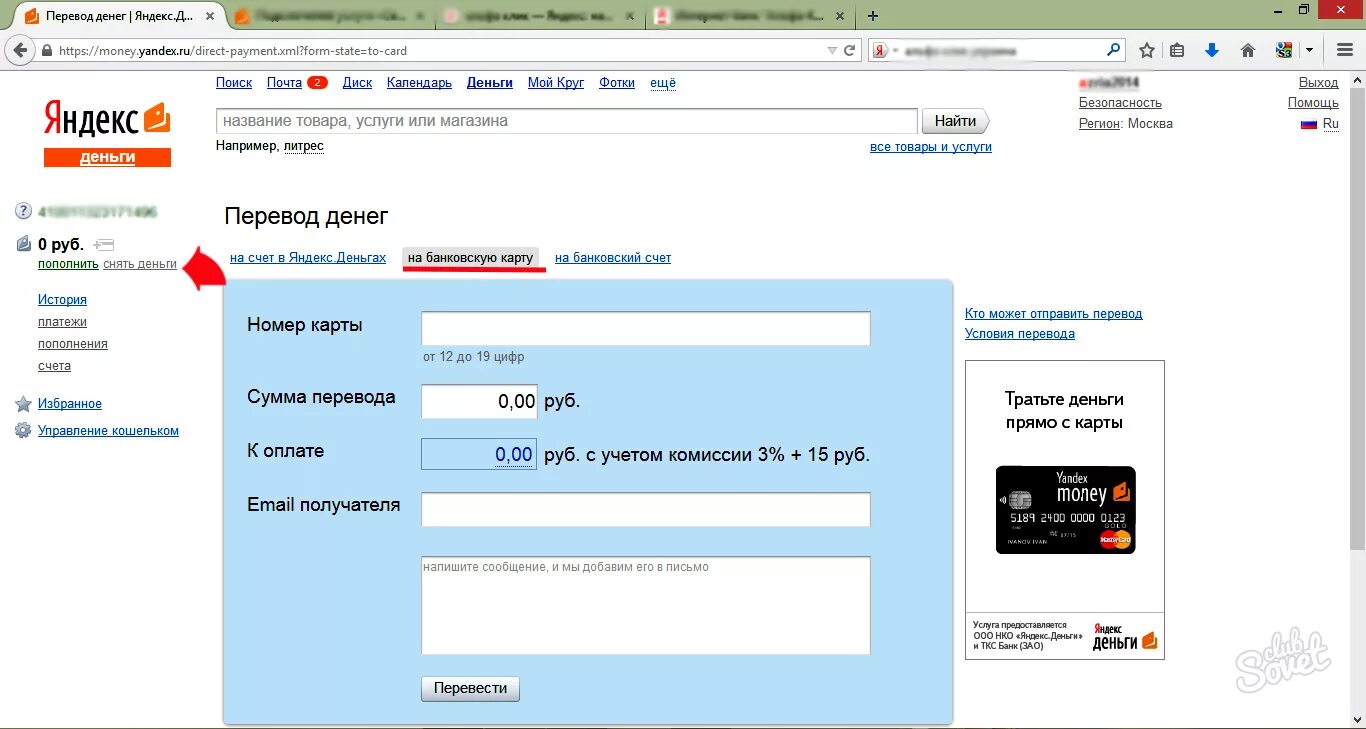The height and width of the screenshot is (729, 1366).
Task: Click the литрес example link
Action: tap(304, 146)
